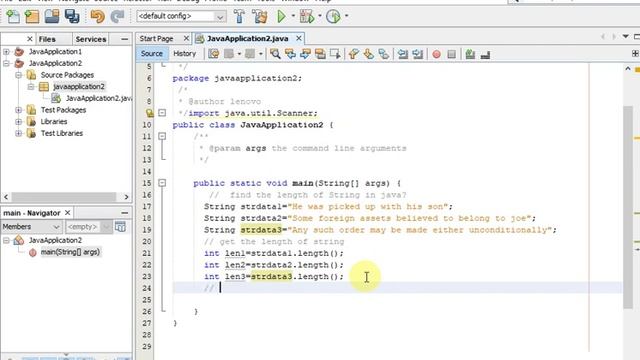Viewport: 640px width, 360px height.
Task: Click Find Previous Occurrence icon
Action: click(290, 54)
